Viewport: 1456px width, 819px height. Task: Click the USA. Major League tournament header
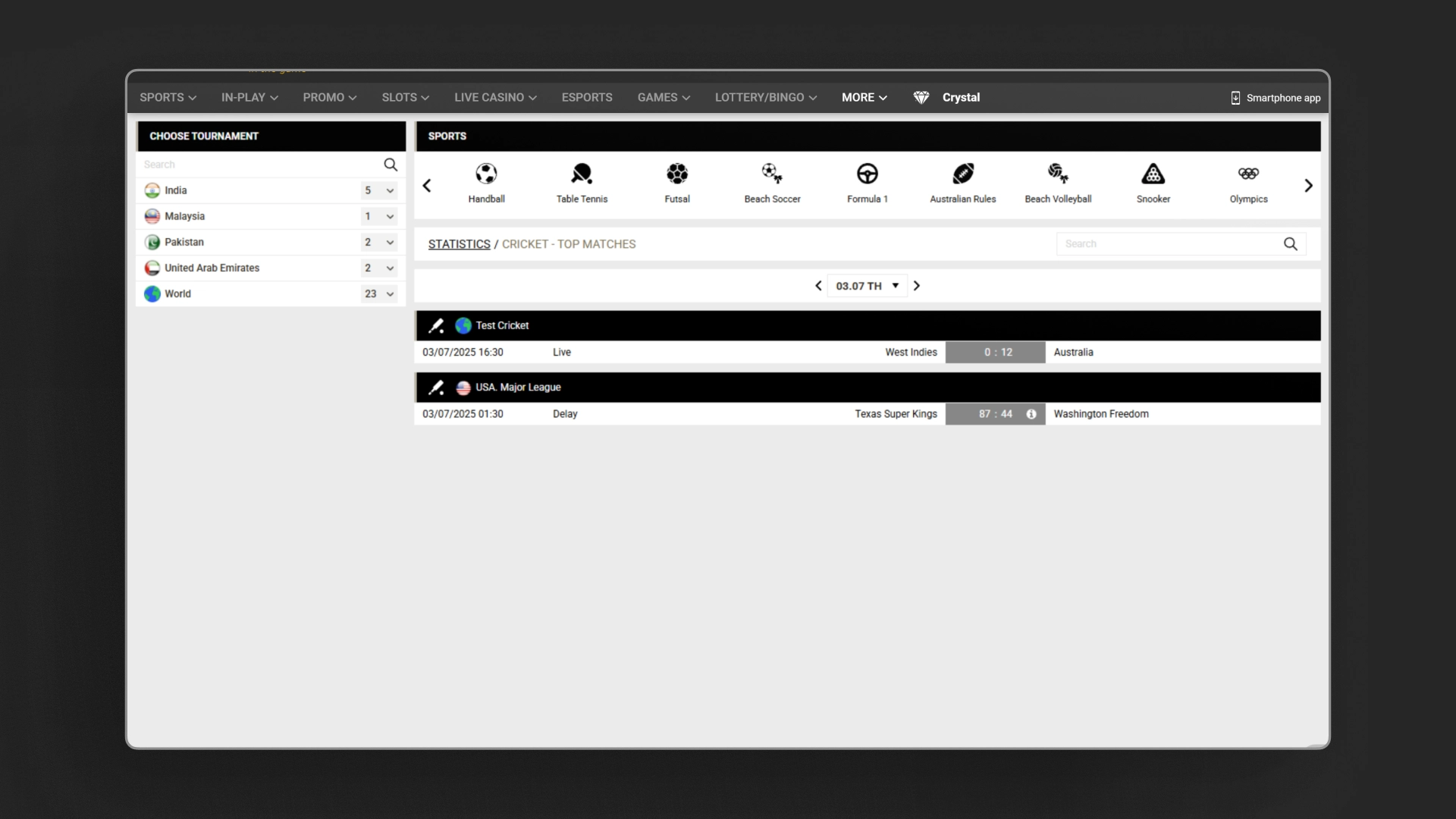pyautogui.click(x=868, y=388)
